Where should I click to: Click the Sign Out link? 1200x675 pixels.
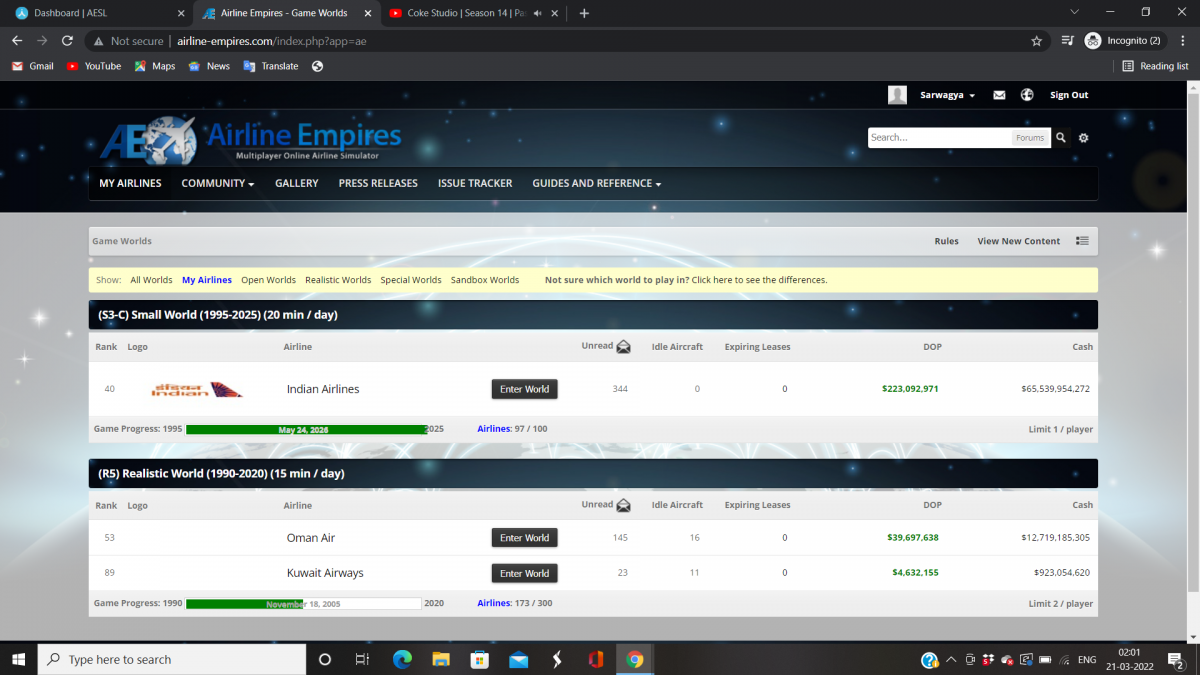pos(1069,95)
